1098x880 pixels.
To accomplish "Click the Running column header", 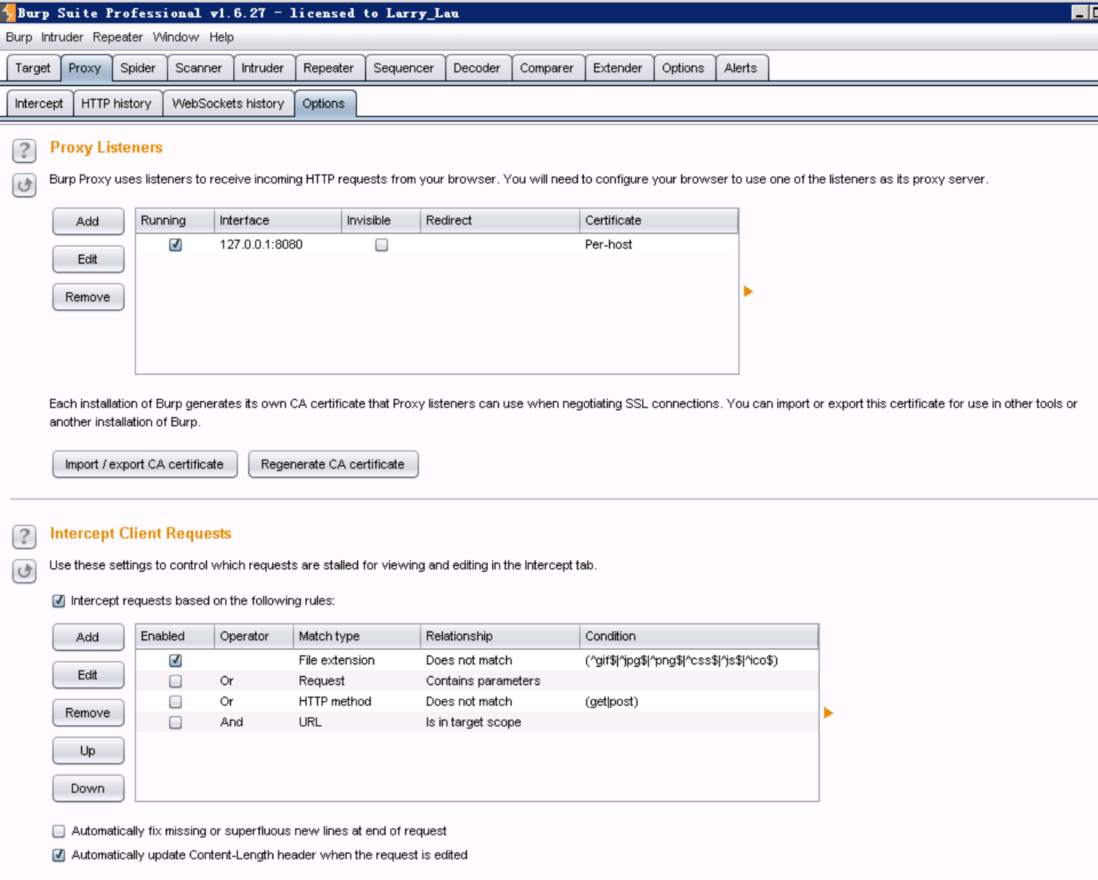I will 174,221.
